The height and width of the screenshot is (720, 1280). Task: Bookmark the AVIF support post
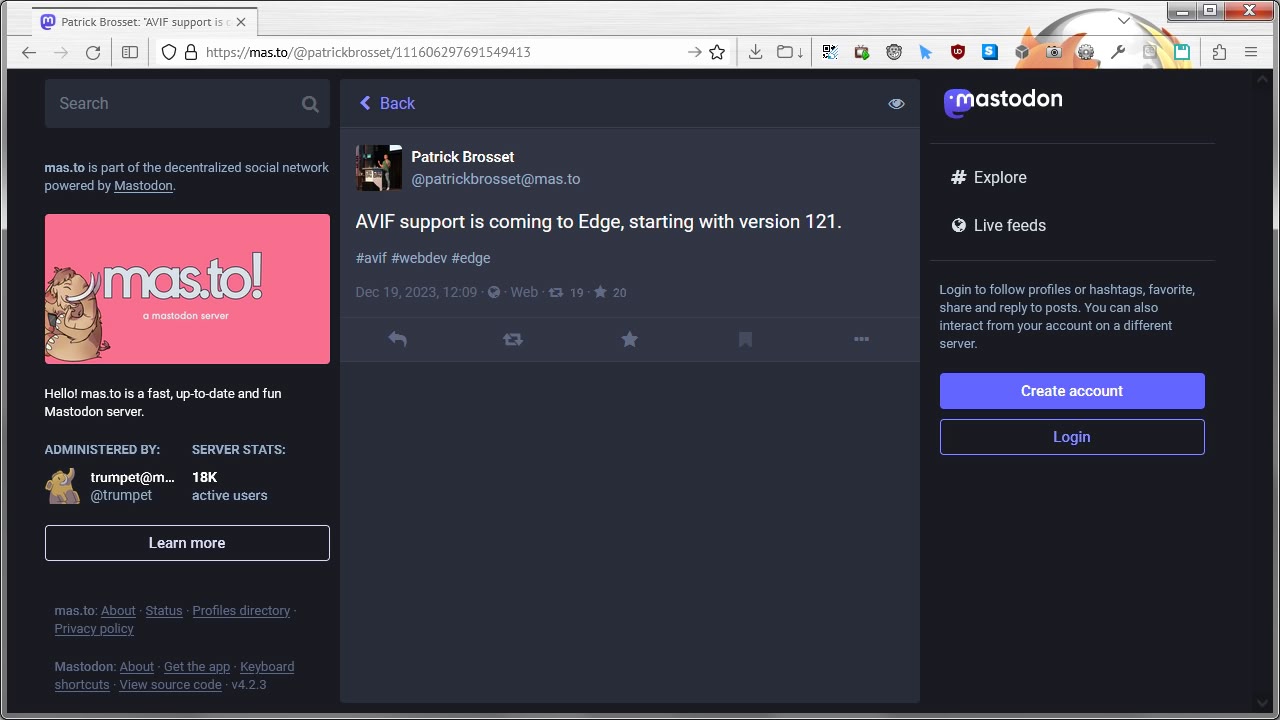click(745, 339)
